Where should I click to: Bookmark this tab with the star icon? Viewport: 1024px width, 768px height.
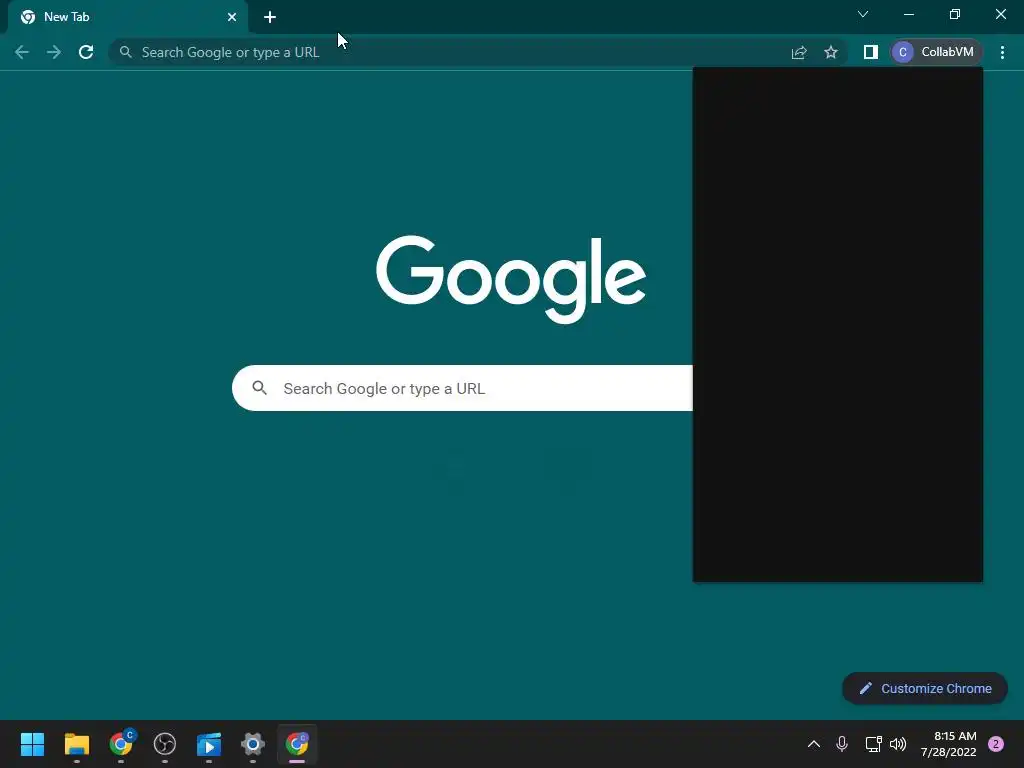click(831, 52)
